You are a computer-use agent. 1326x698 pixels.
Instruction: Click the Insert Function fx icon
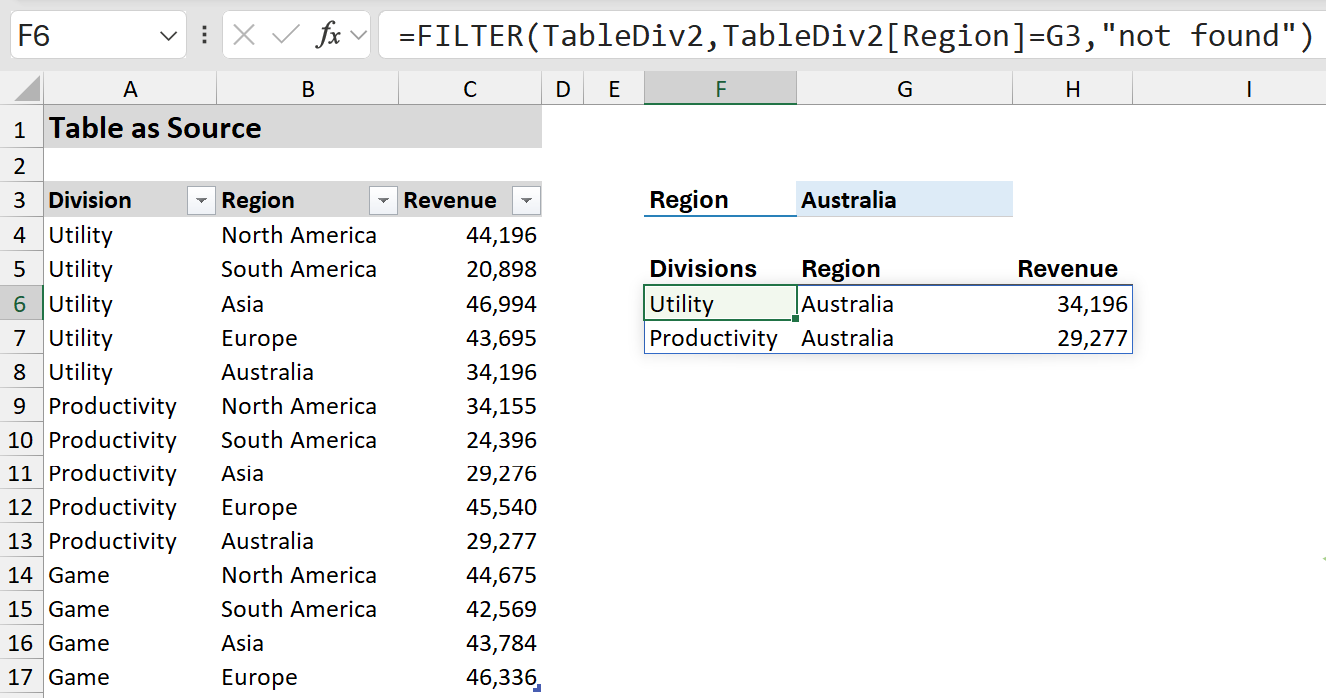click(x=328, y=36)
